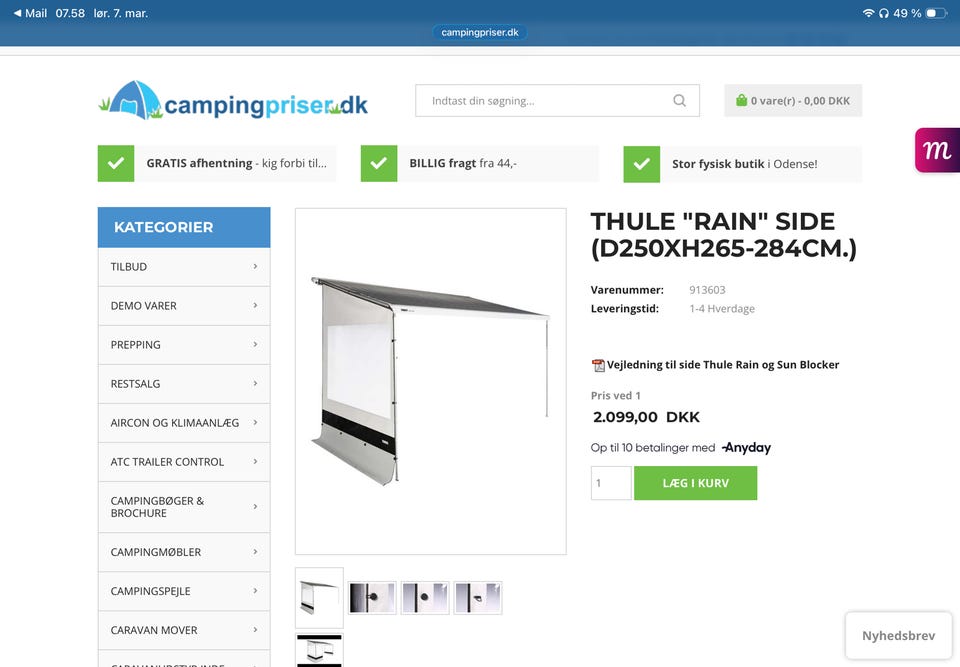
Task: Expand the TILBUD category chevron
Action: pyautogui.click(x=255, y=266)
